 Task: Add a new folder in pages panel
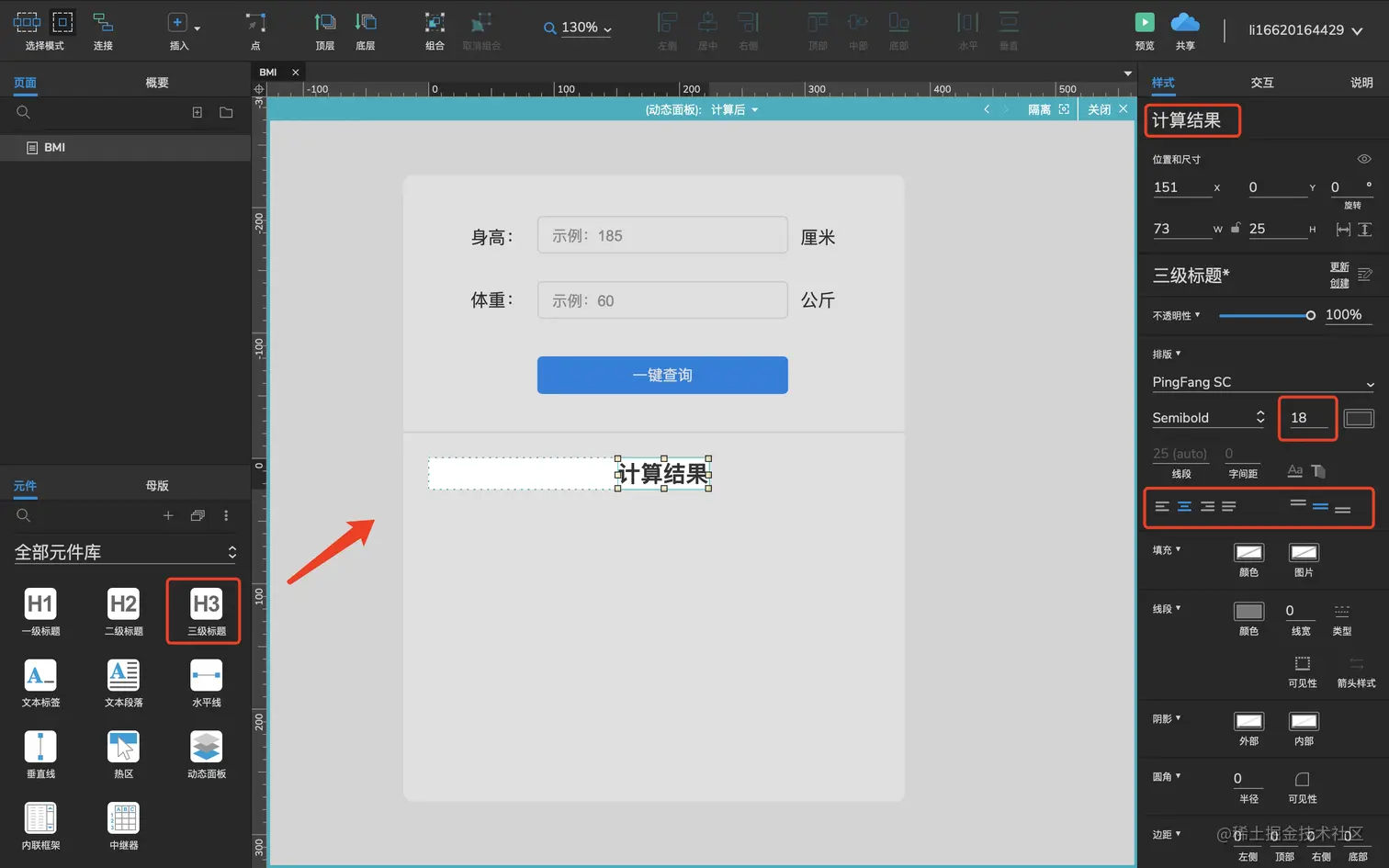coord(226,112)
